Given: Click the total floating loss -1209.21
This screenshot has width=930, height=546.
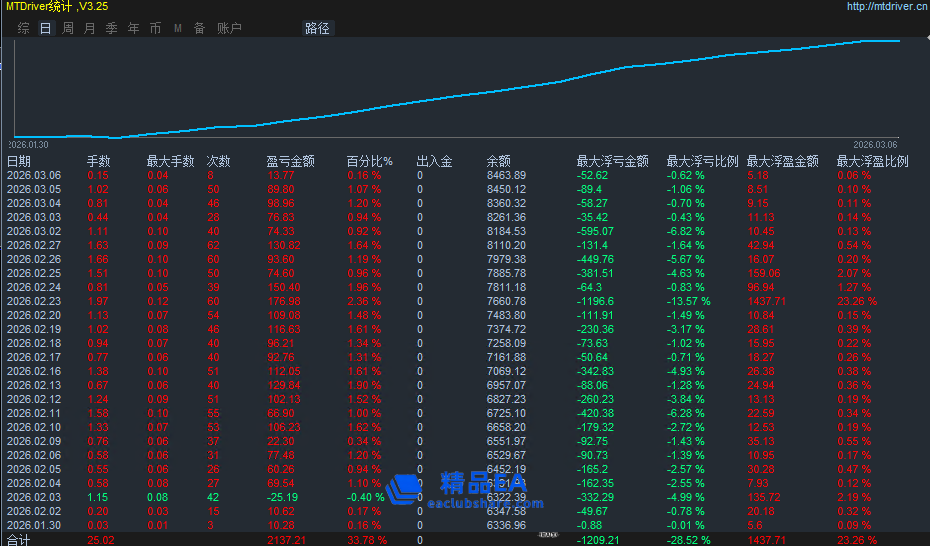Looking at the screenshot, I should [x=598, y=540].
